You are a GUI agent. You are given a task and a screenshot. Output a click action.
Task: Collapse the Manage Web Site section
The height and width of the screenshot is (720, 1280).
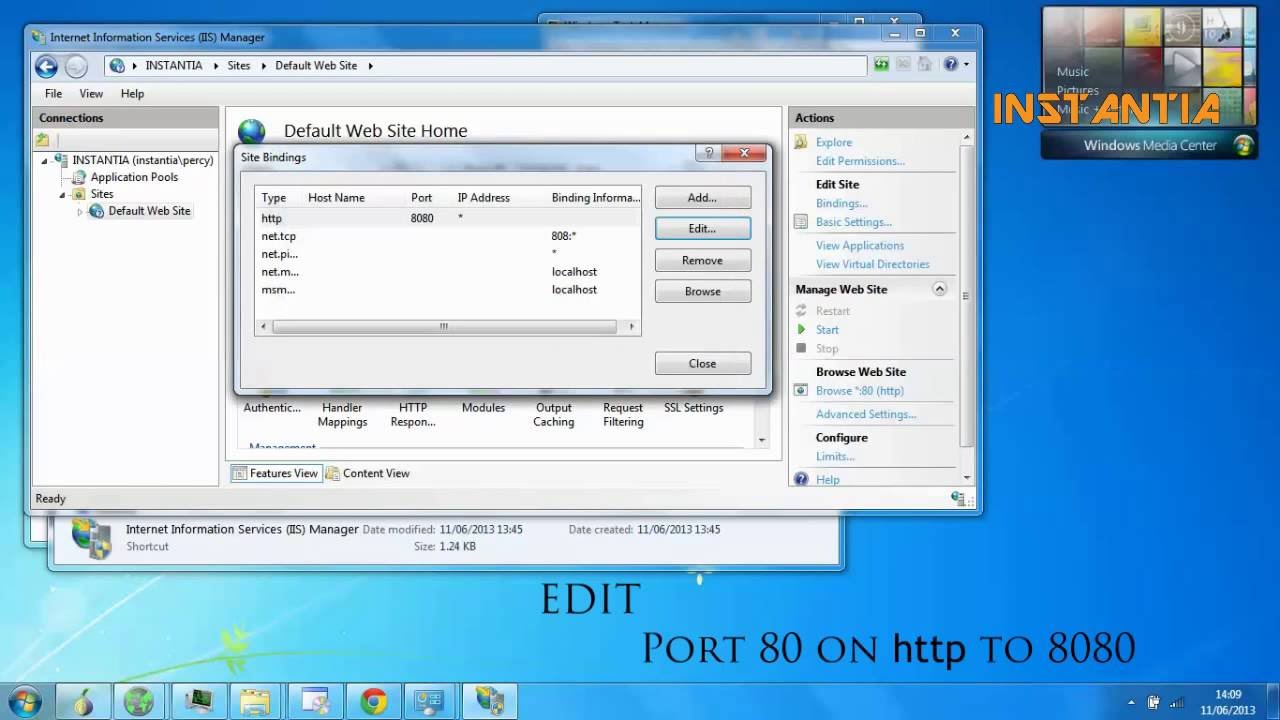click(939, 289)
